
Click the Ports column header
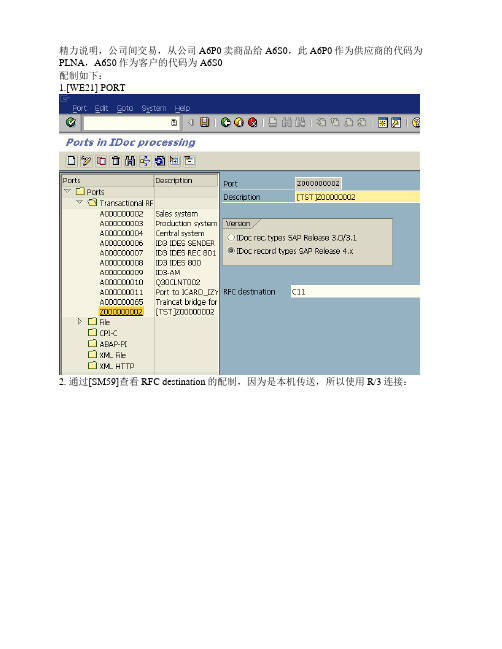coord(108,180)
